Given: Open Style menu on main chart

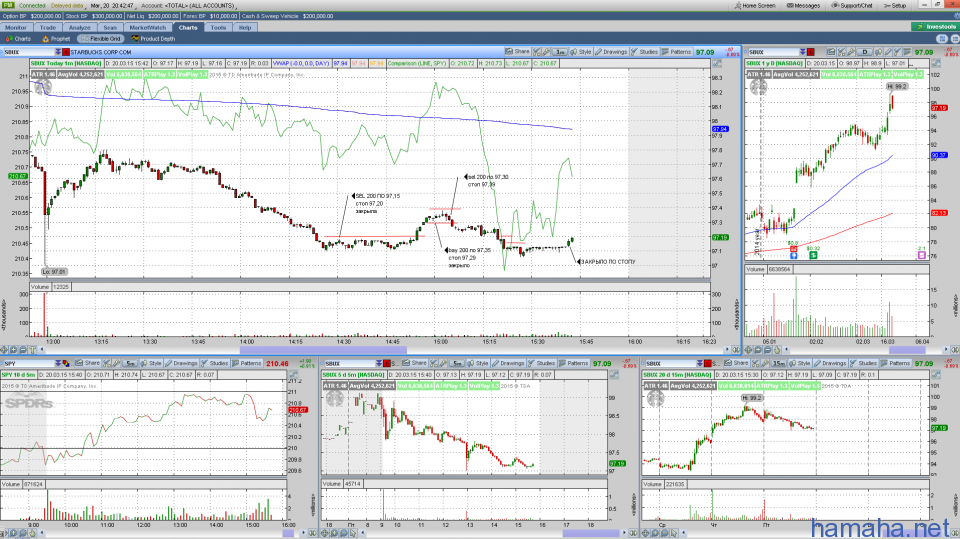Looking at the screenshot, I should (x=581, y=52).
